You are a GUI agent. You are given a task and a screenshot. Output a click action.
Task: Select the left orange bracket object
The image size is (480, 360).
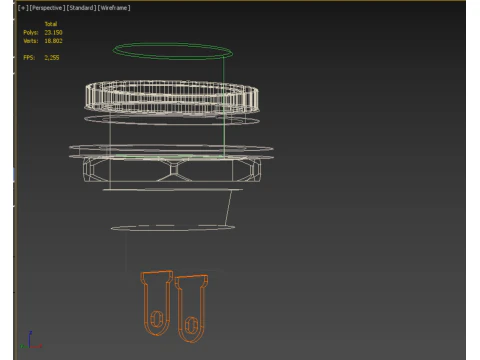click(157, 303)
